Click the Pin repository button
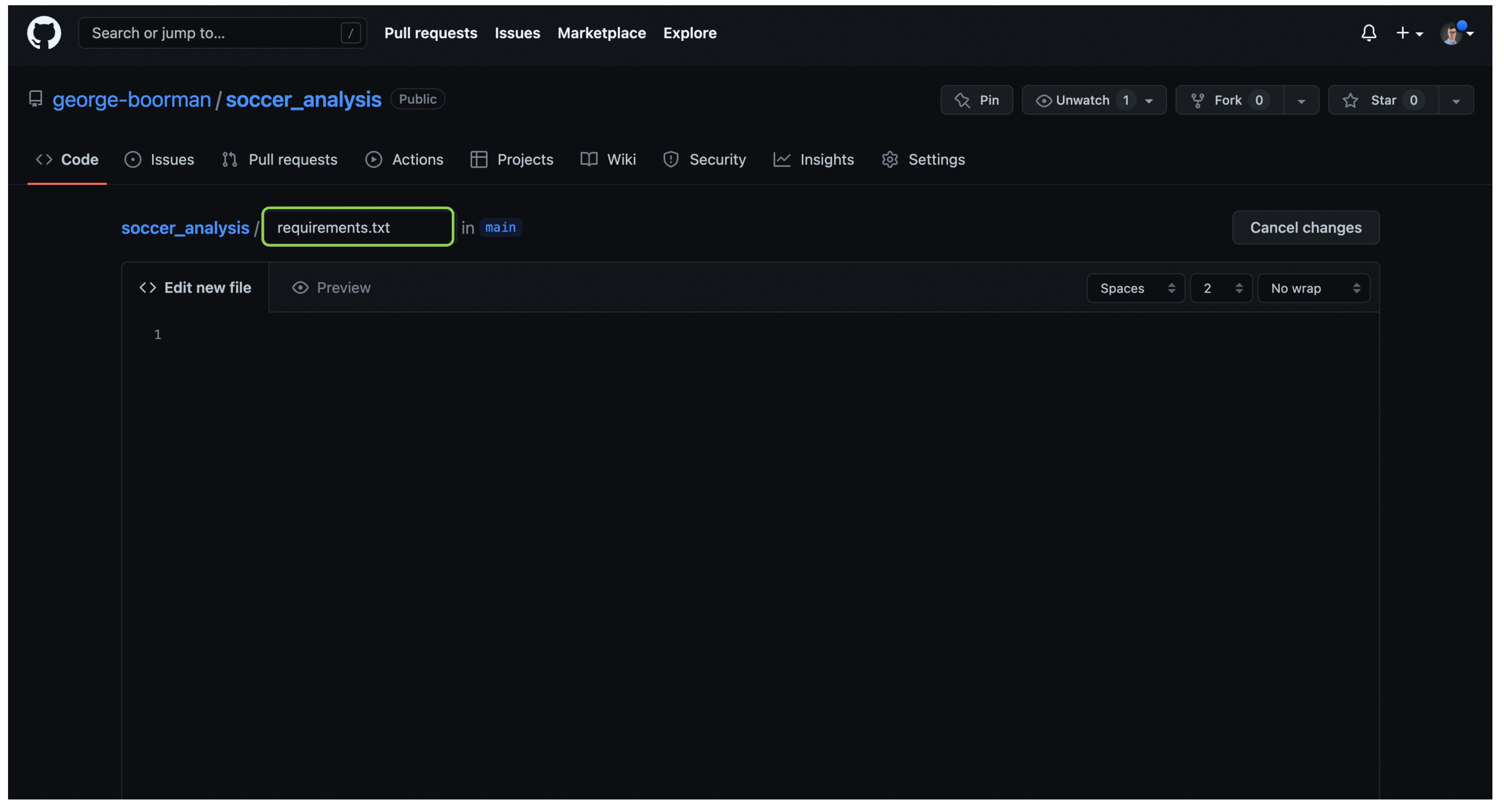Viewport: 1504px width, 812px height. pos(976,100)
